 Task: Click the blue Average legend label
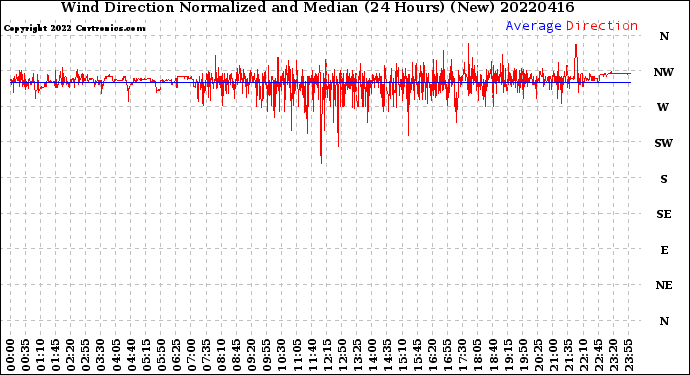(533, 26)
